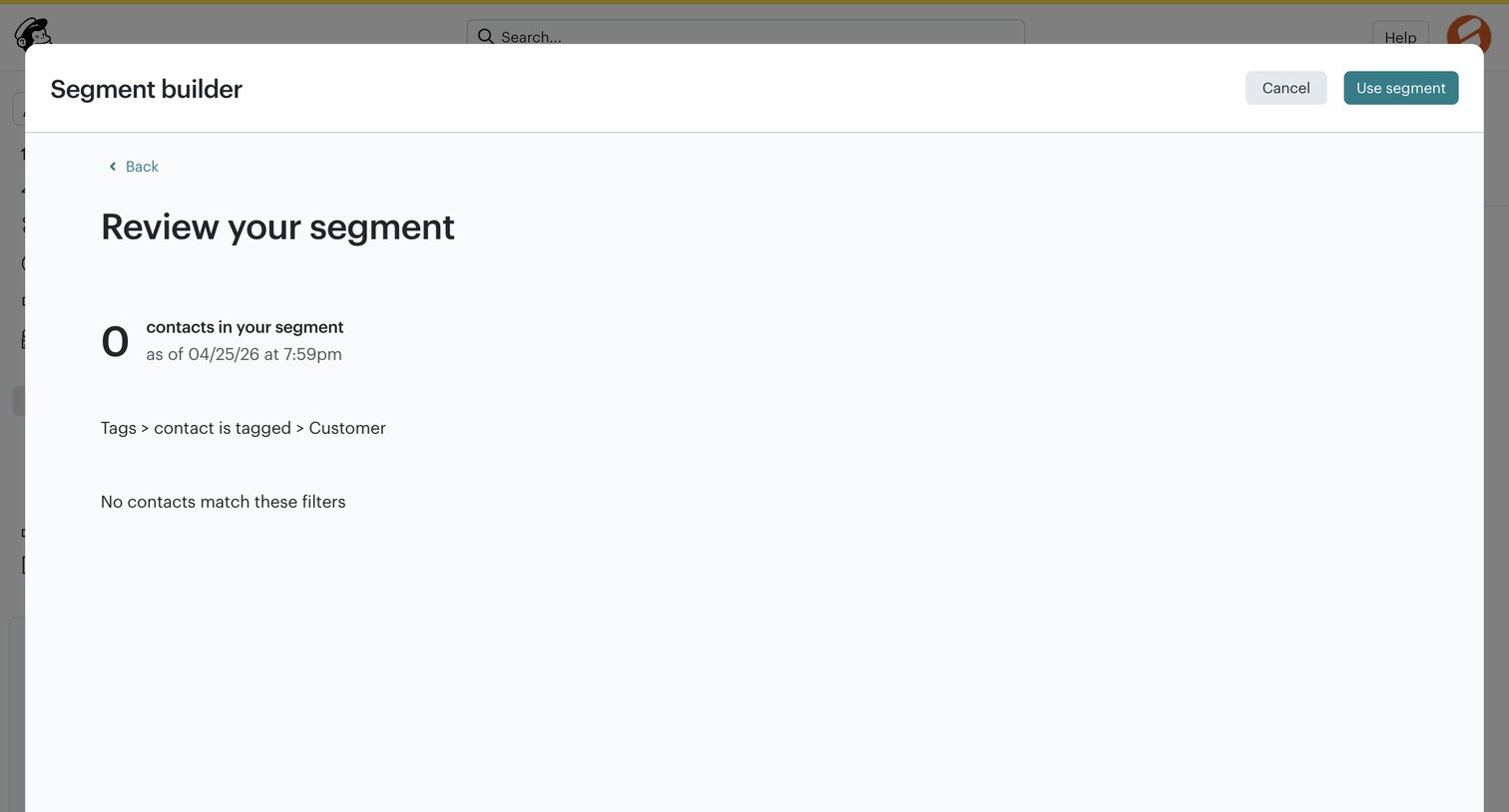This screenshot has width=1509, height=812.
Task: Click the 'No contacts match these filters' message
Action: tap(223, 502)
